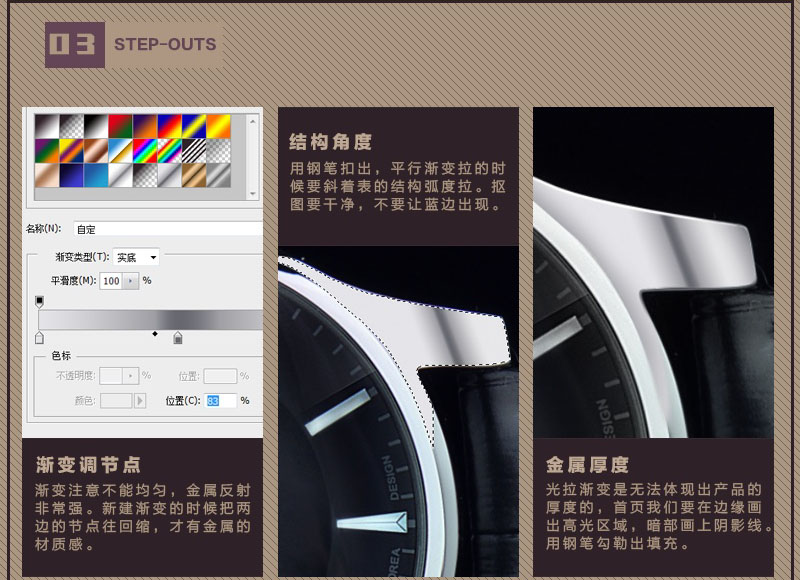800x580 pixels.
Task: Pick the bottom-row black-to-transparent preset
Action: (x=145, y=175)
